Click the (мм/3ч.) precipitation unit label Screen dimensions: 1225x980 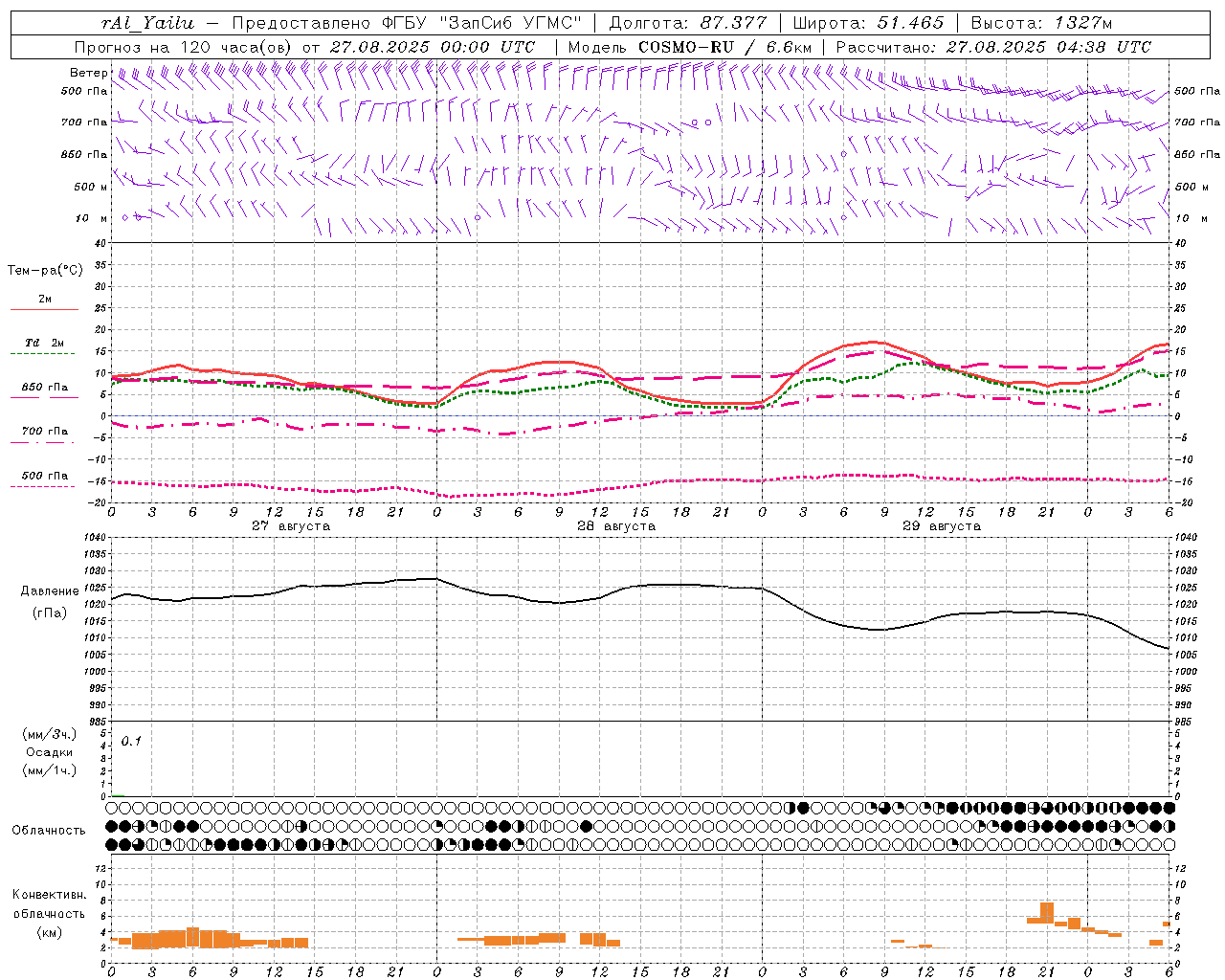click(50, 735)
